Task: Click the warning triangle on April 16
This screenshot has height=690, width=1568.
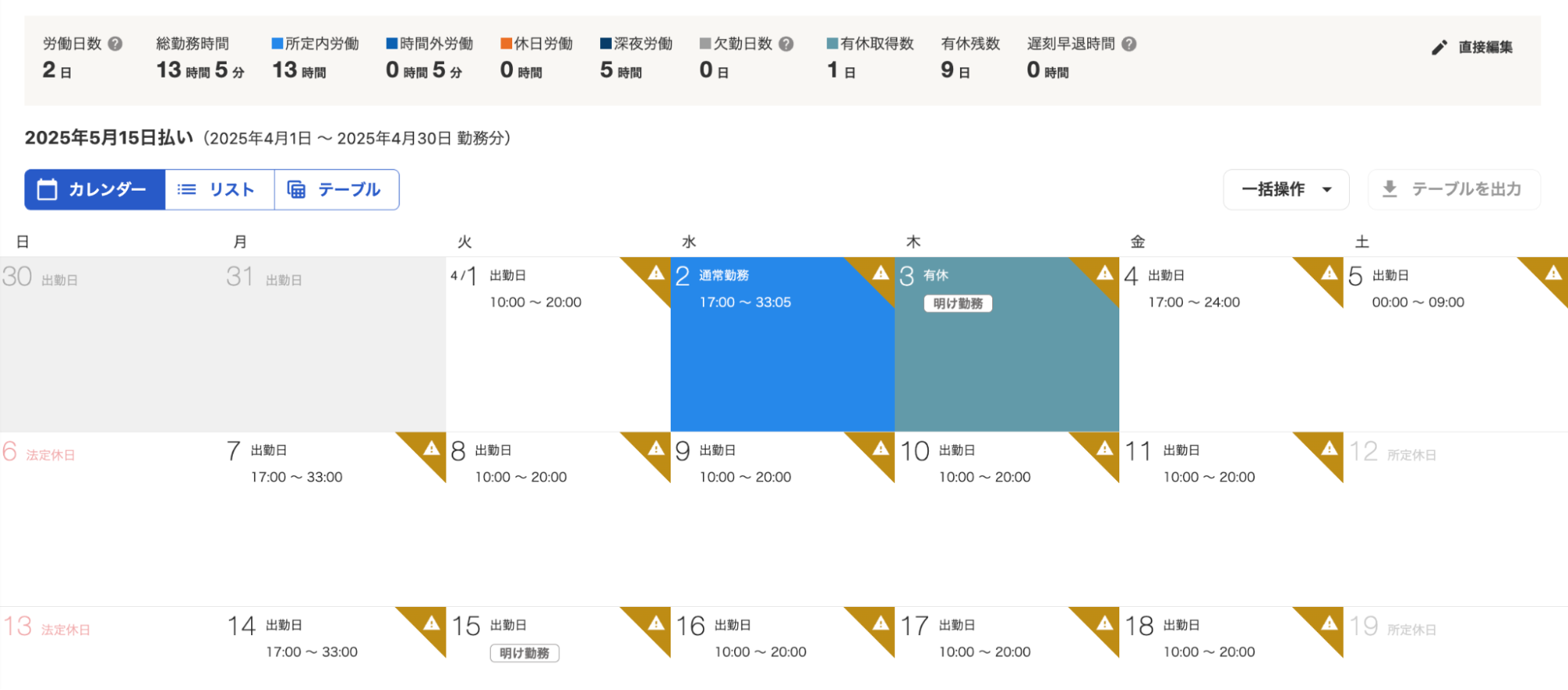Action: point(880,623)
